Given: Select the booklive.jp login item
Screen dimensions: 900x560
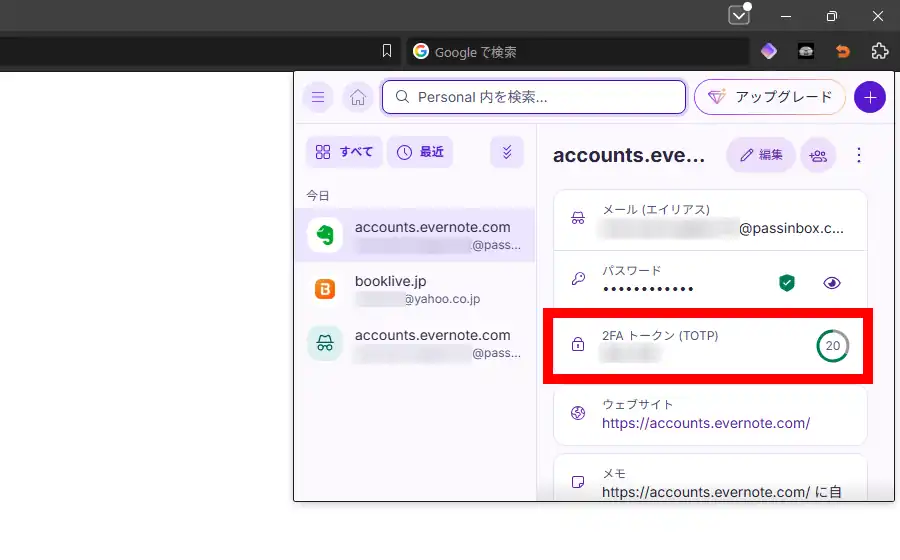Looking at the screenshot, I should 415,289.
